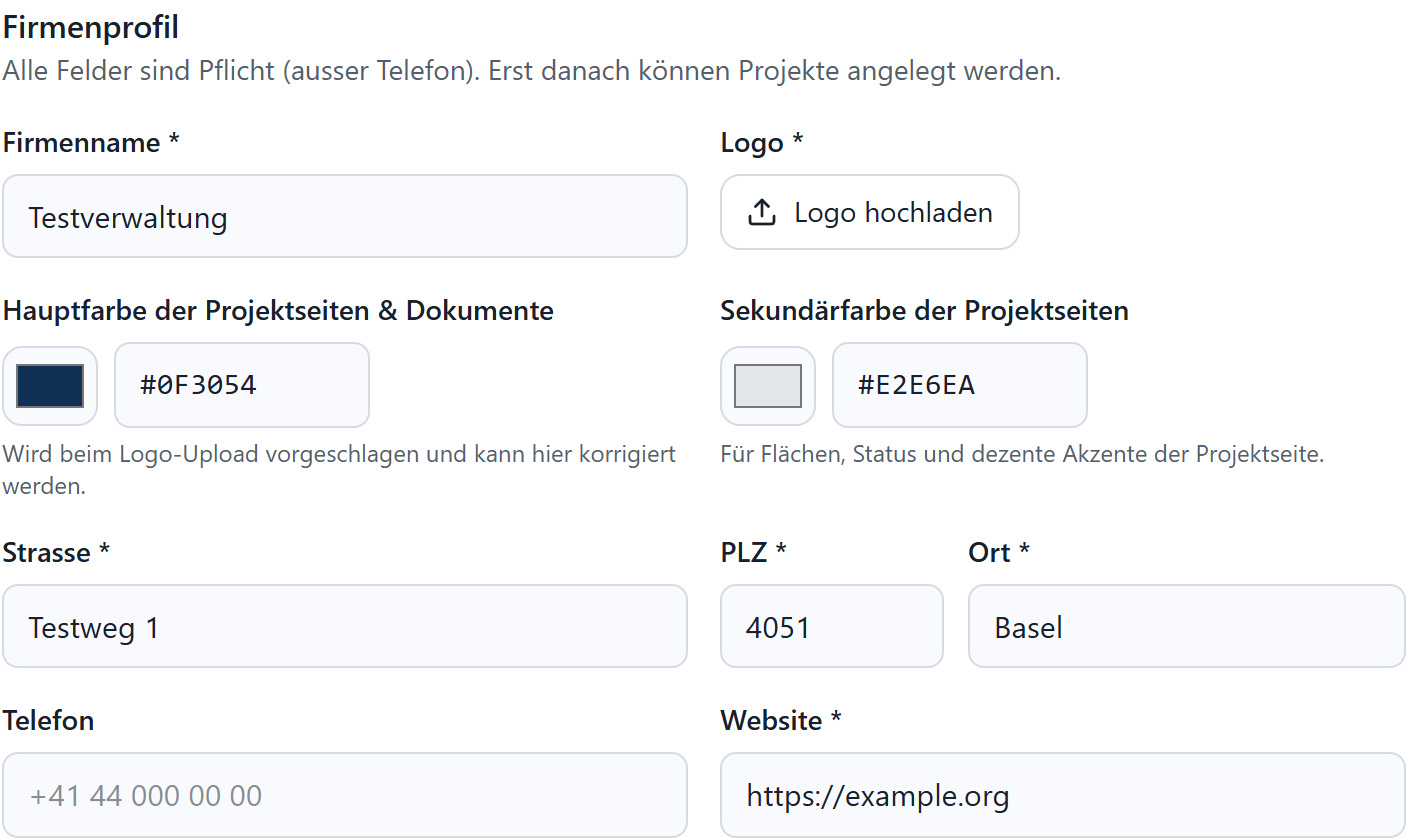Viewport: 1408px width, 838px height.
Task: Click the Telefon label
Action: coord(49,721)
